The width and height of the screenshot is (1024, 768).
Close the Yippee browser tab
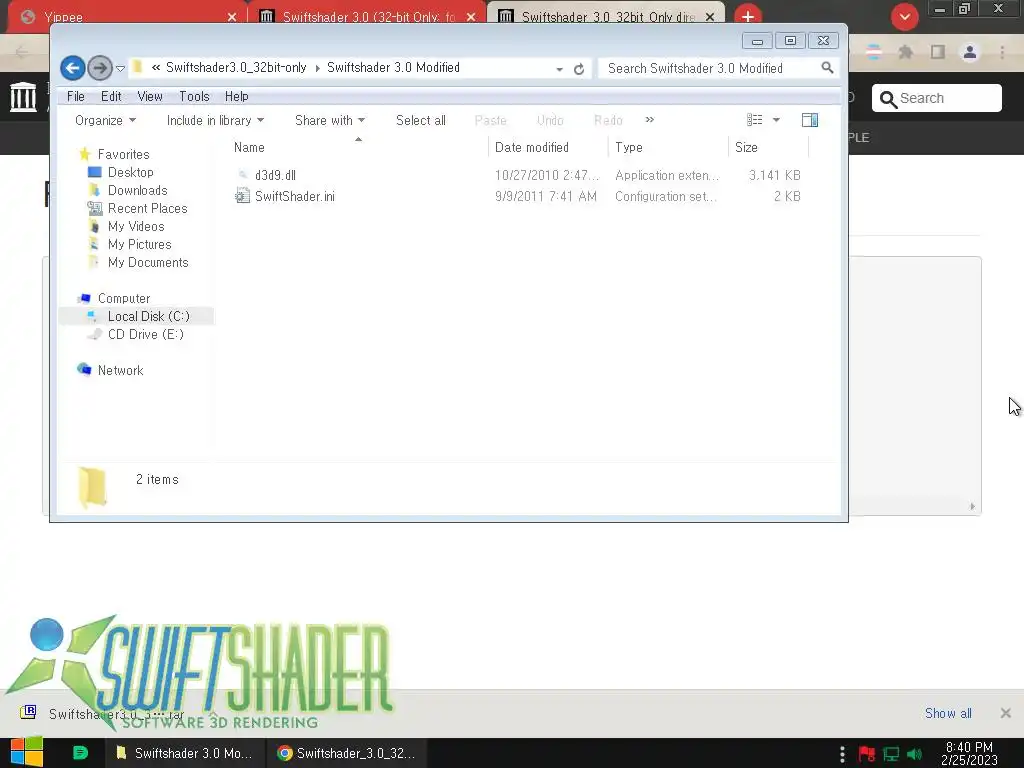pyautogui.click(x=232, y=17)
